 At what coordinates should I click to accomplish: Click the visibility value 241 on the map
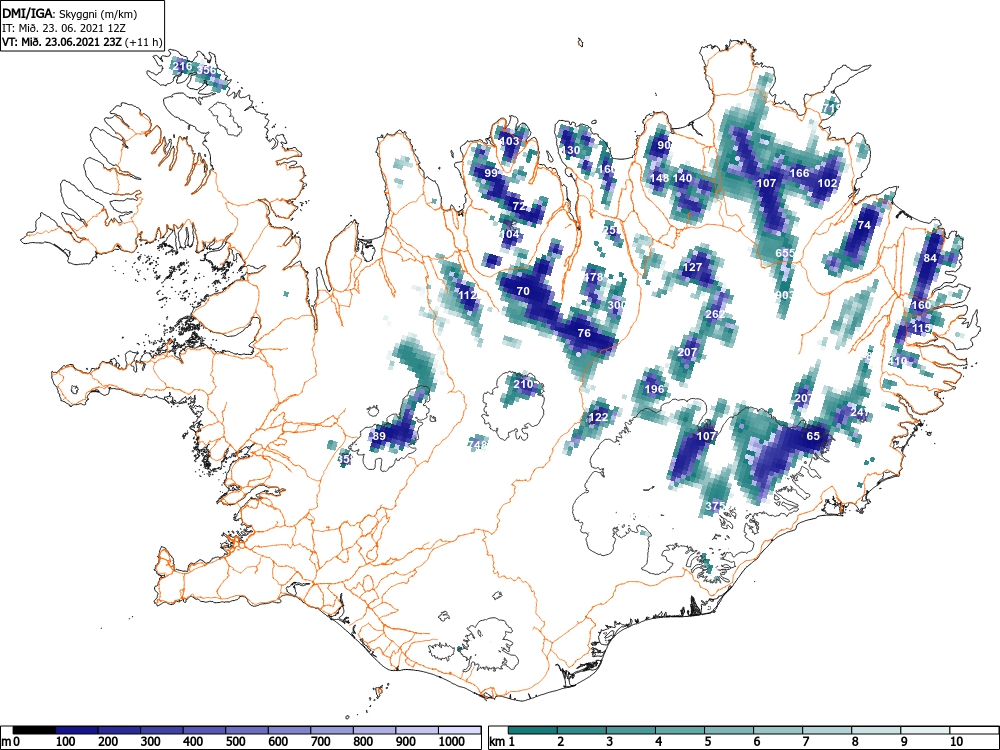click(x=860, y=413)
